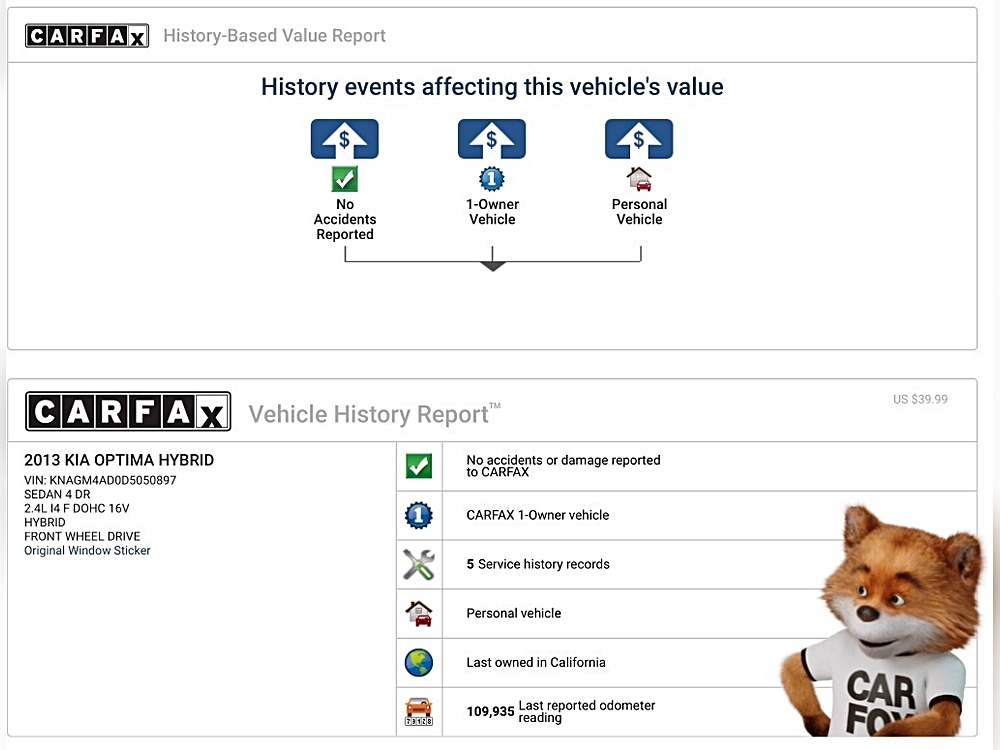Click the house icon in the Personal vehicle row
1000x750 pixels.
(418, 614)
